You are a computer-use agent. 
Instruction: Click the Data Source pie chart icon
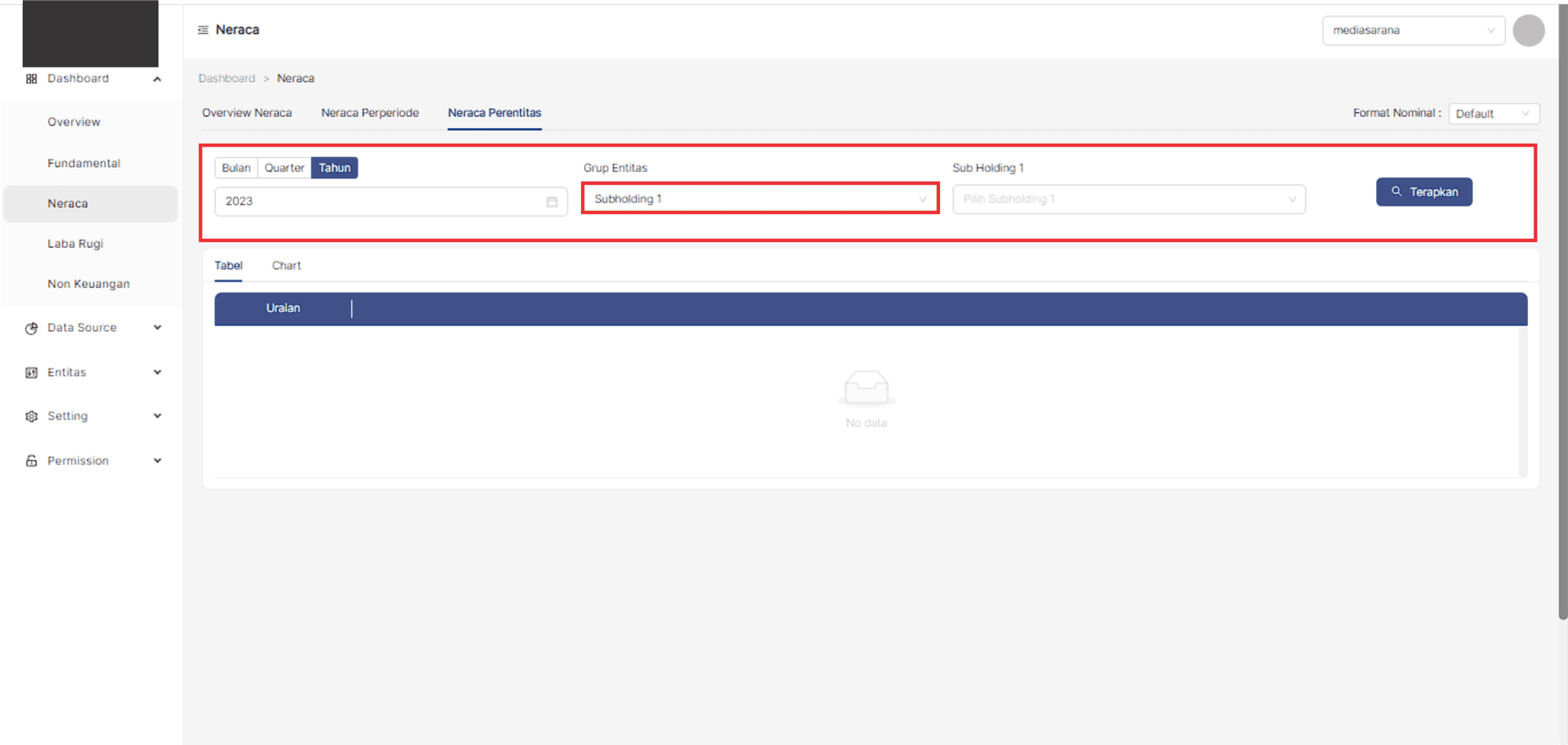point(31,328)
